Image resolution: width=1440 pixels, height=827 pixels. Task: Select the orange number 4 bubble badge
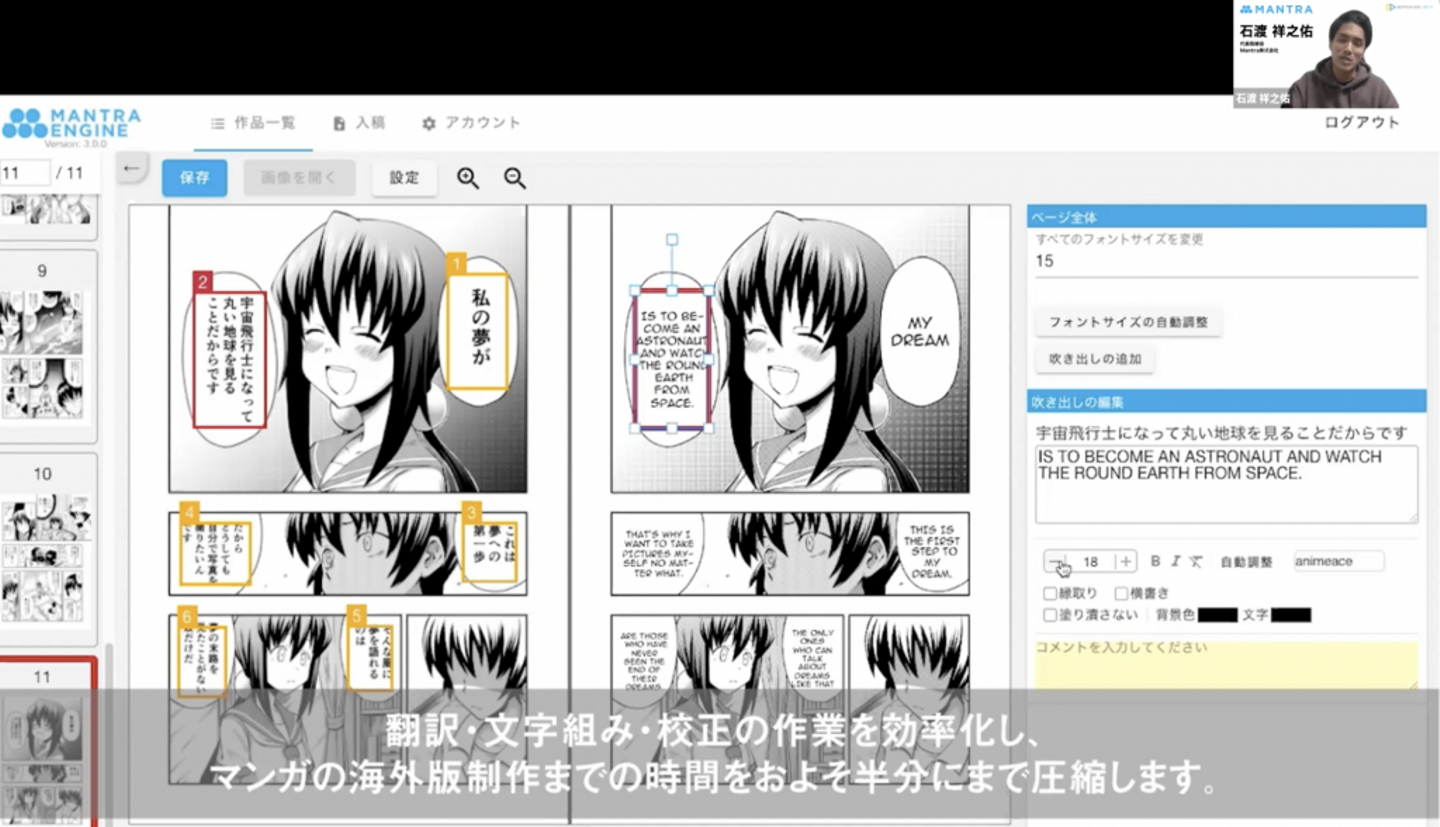click(x=190, y=512)
